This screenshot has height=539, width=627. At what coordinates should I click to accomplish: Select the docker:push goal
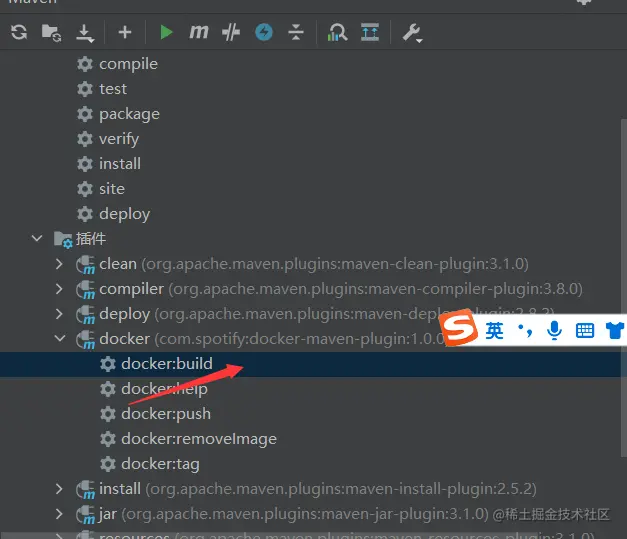click(166, 414)
